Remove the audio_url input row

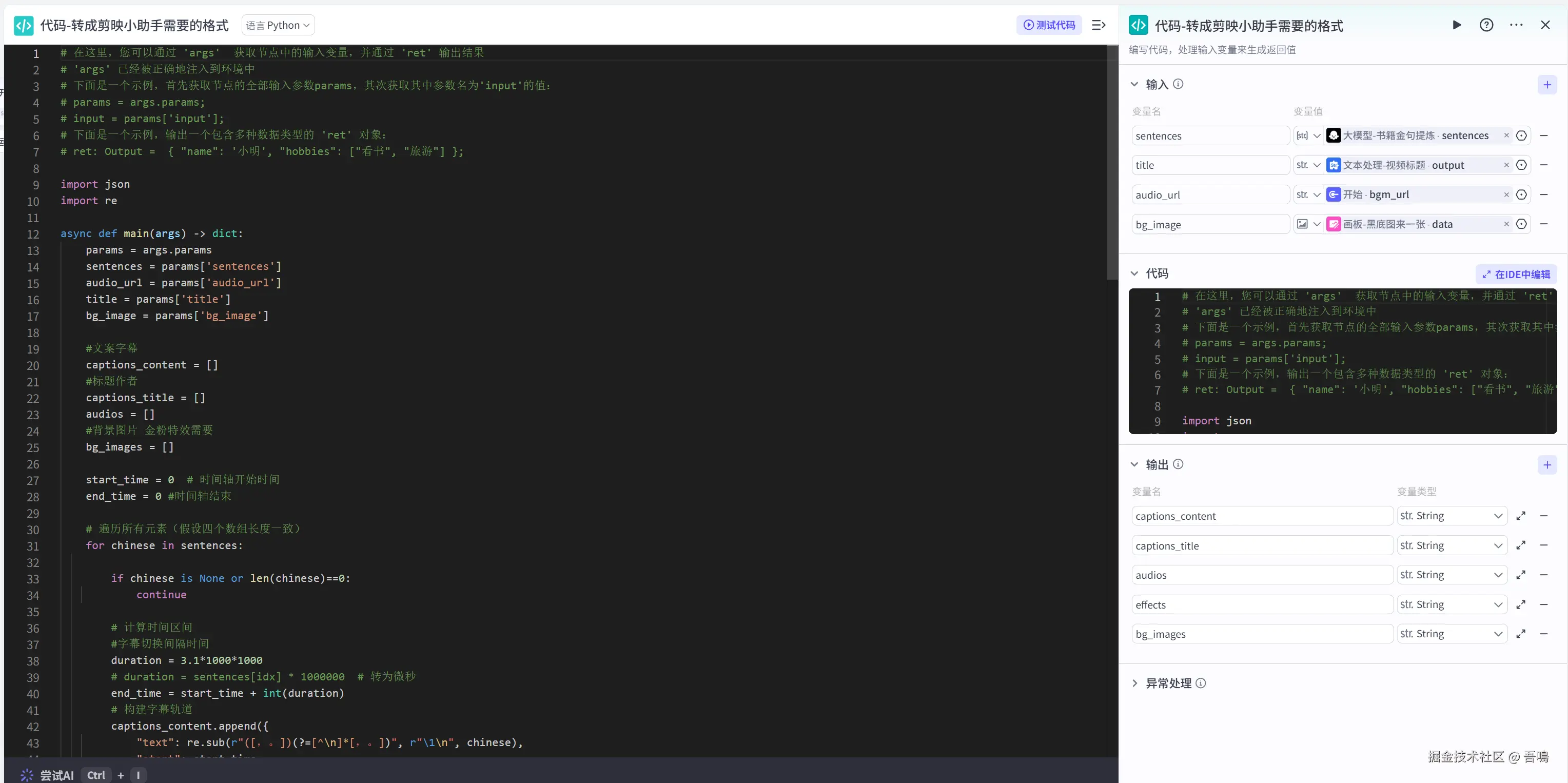(1544, 195)
